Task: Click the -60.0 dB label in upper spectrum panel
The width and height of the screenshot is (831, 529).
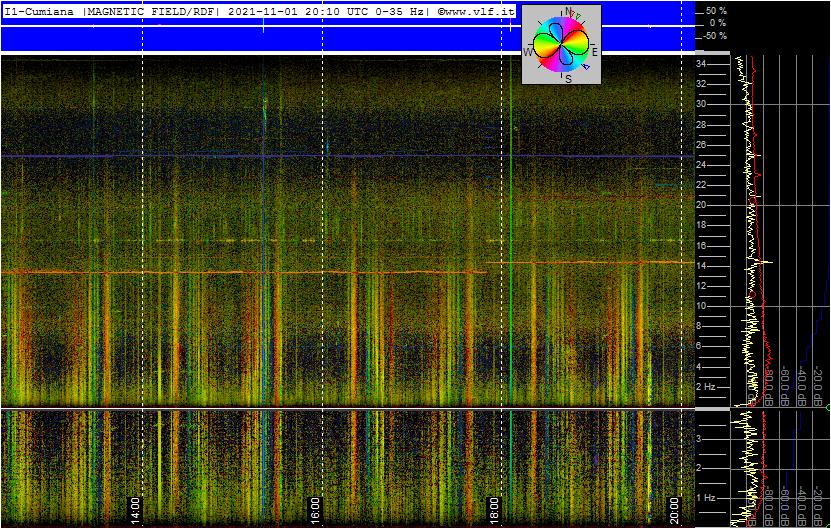Action: click(786, 386)
